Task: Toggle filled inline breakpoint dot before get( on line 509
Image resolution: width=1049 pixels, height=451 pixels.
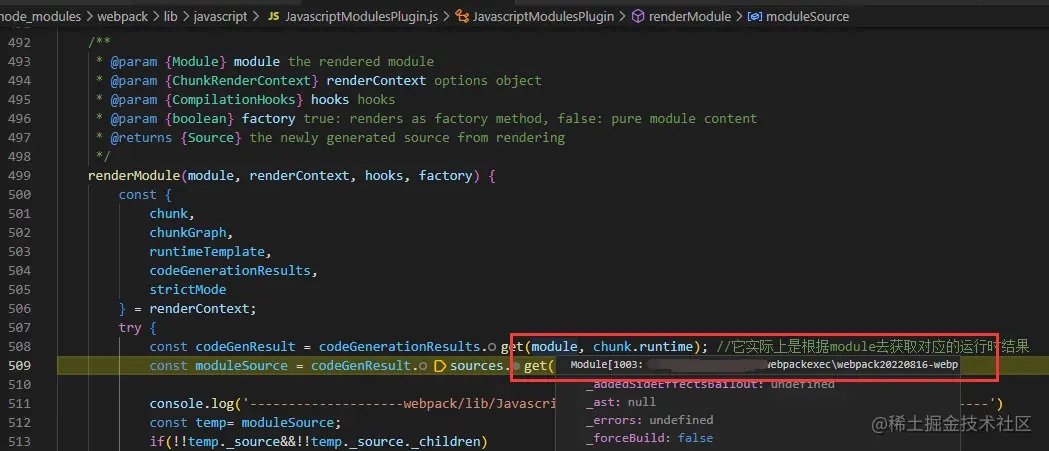Action: coord(516,366)
